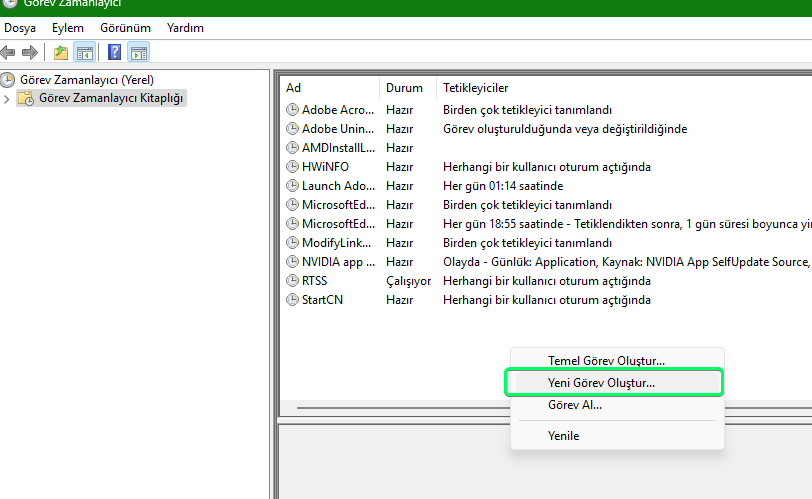The width and height of the screenshot is (812, 499).
Task: Open Help via the question mark icon
Action: [114, 52]
